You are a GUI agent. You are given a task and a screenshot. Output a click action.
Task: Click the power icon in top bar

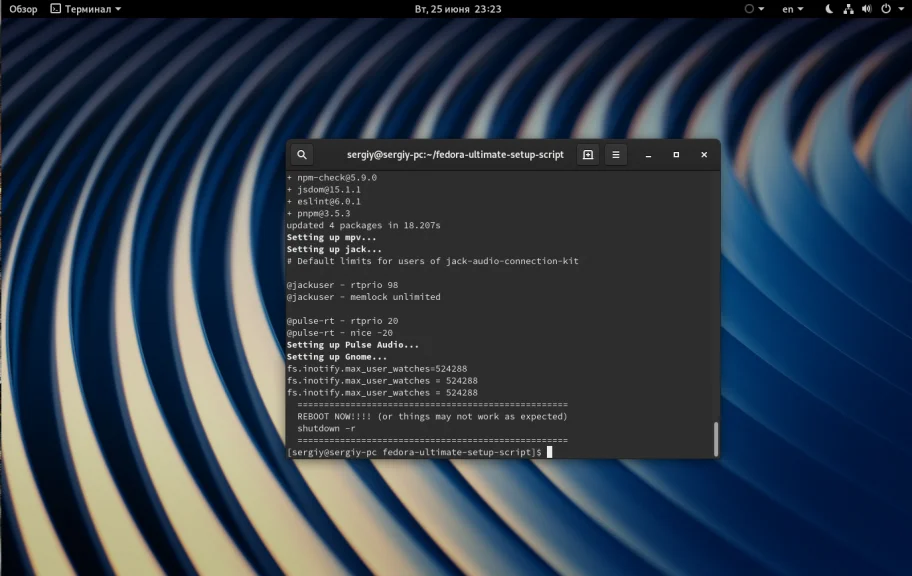[885, 9]
